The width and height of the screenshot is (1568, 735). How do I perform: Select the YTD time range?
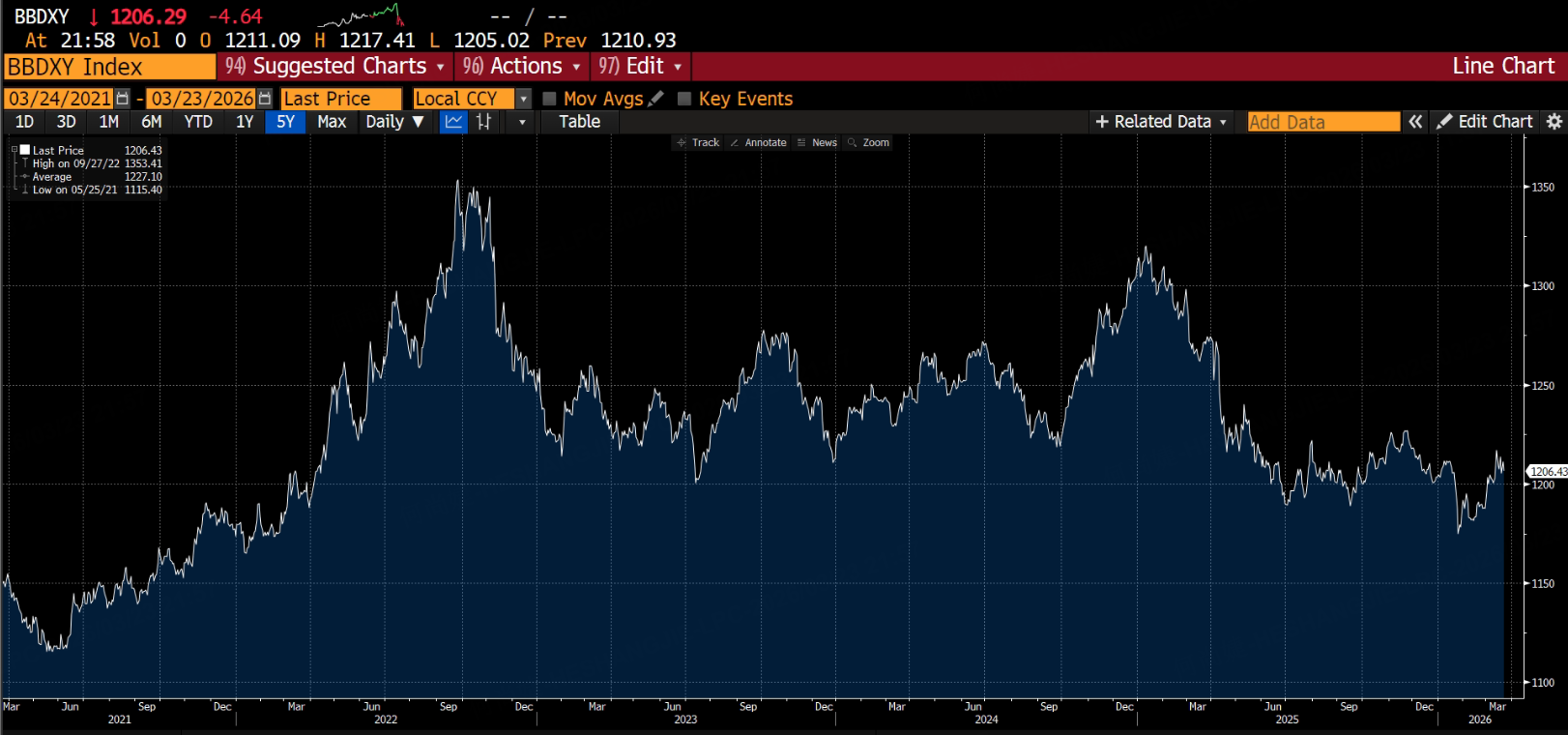pos(198,122)
